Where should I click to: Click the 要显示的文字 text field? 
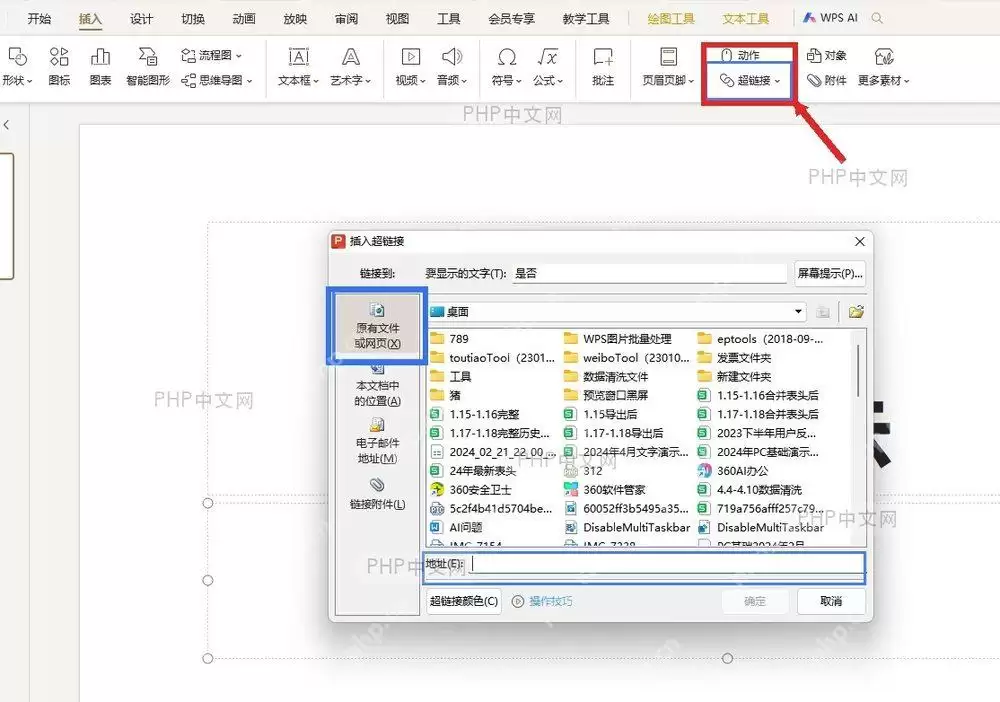(x=649, y=274)
